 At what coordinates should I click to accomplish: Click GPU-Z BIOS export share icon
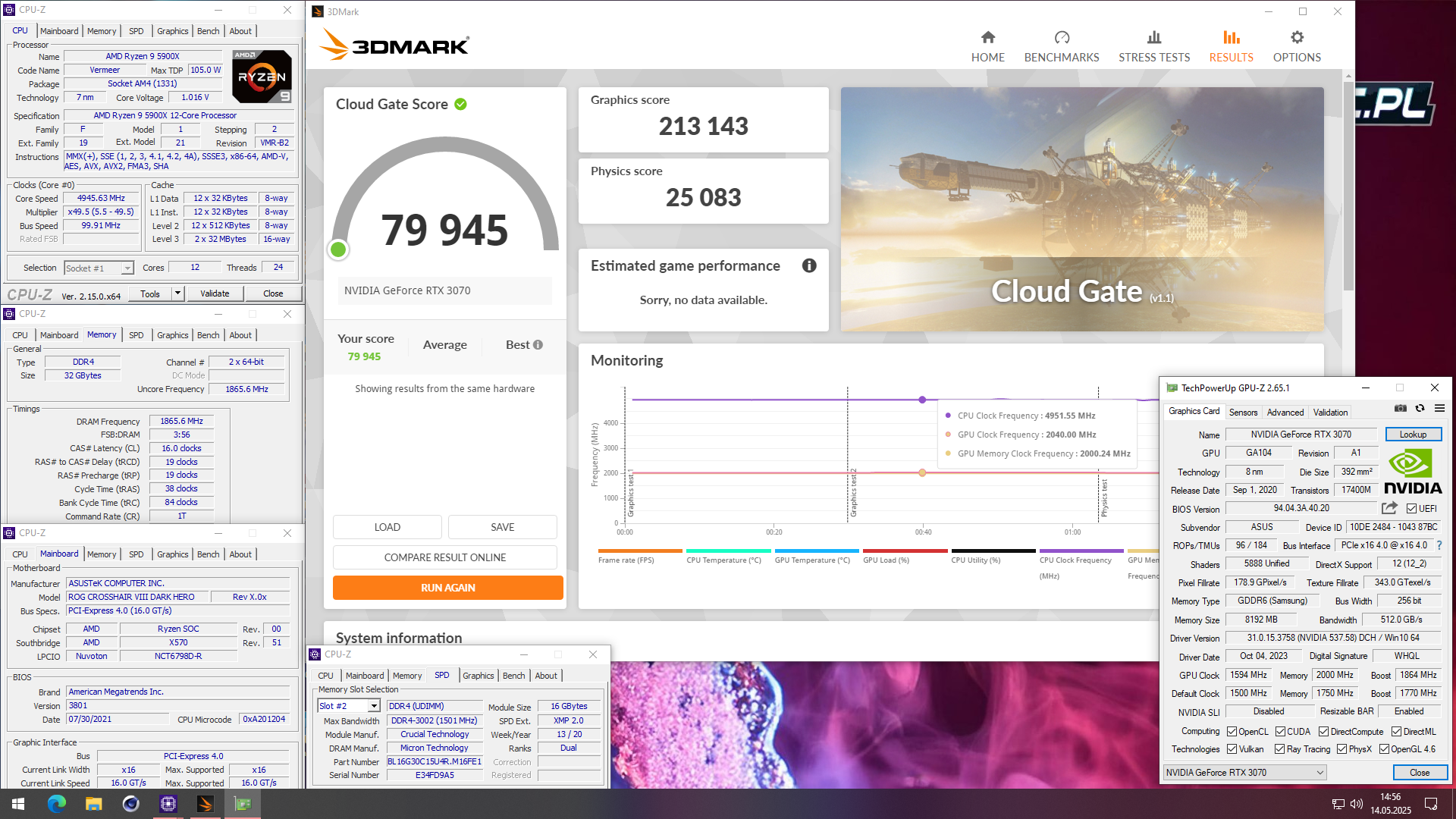pyautogui.click(x=1389, y=508)
